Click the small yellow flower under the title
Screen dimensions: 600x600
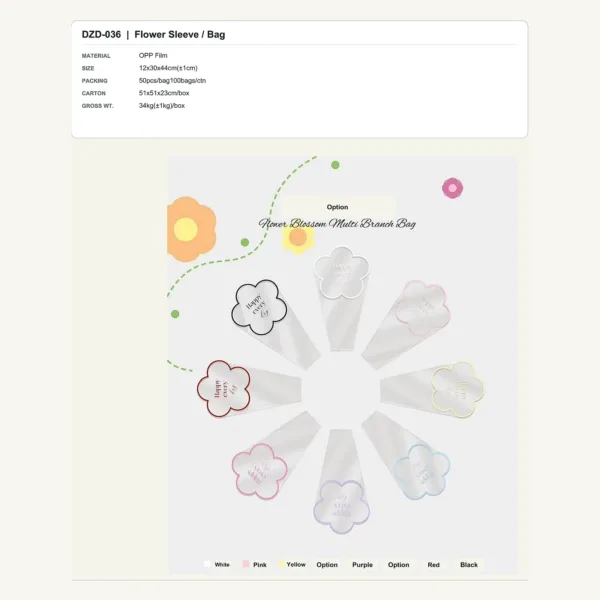tap(298, 239)
